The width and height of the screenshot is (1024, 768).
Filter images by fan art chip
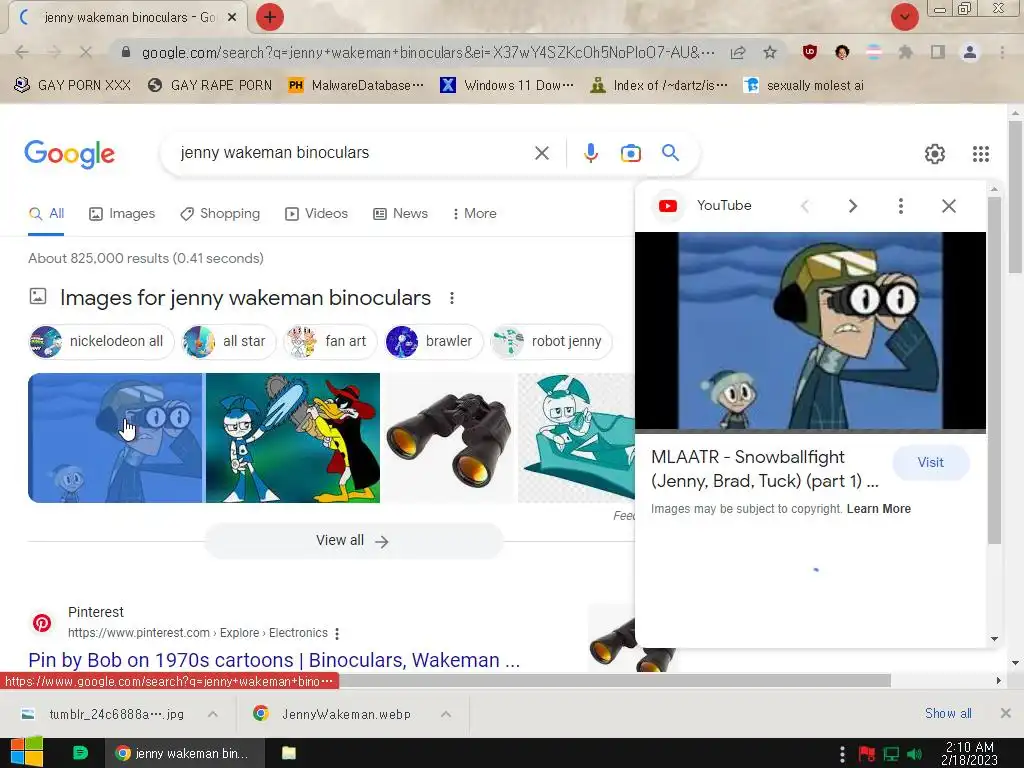[x=330, y=342]
